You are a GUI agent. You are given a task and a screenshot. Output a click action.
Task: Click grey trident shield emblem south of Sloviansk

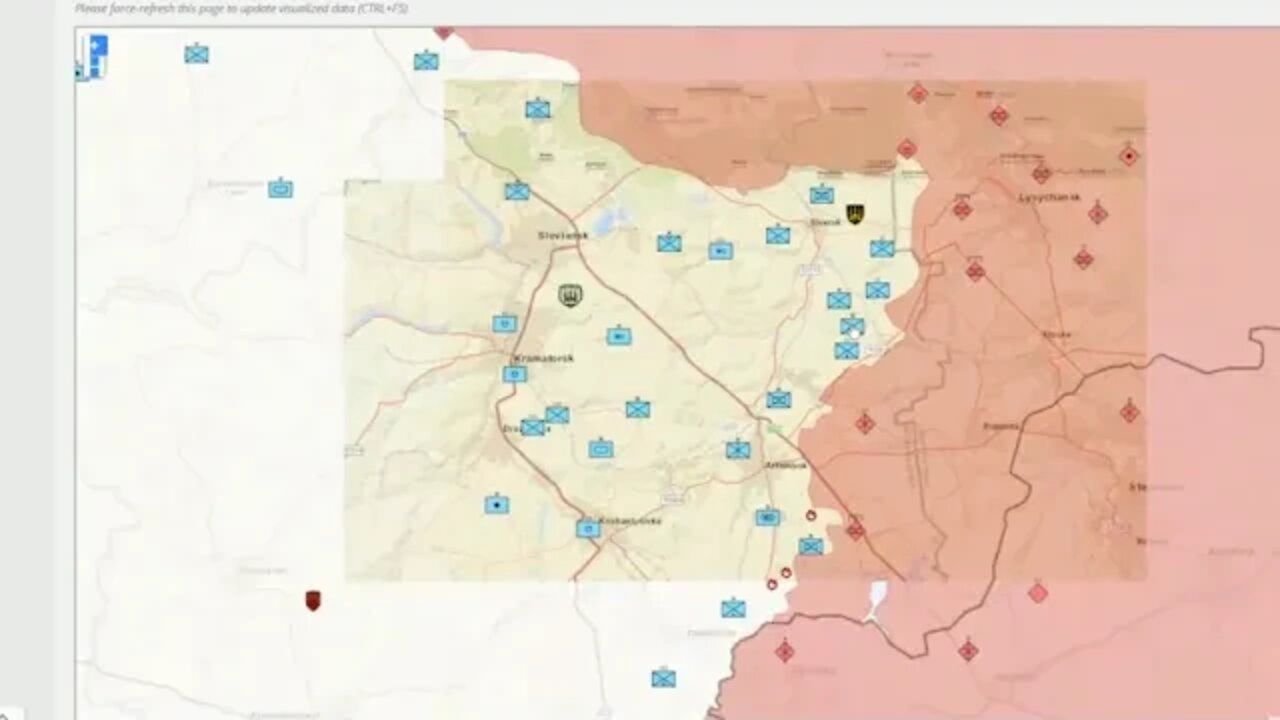[570, 295]
